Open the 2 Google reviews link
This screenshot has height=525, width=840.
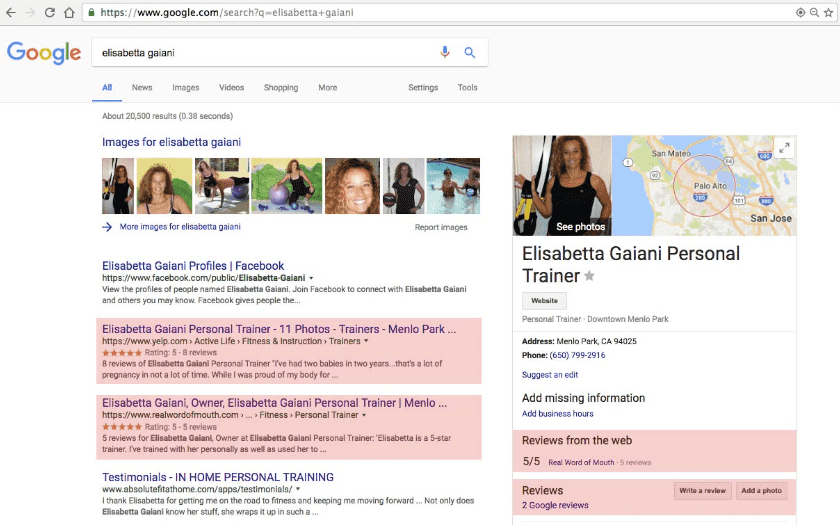pos(555,505)
